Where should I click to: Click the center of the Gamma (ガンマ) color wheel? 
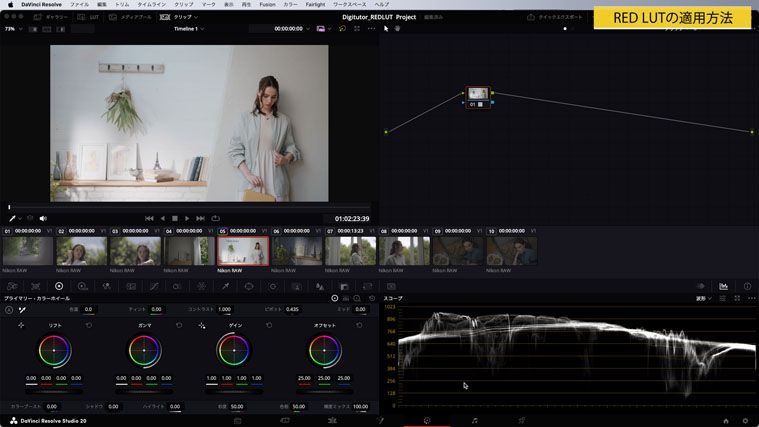(145, 350)
